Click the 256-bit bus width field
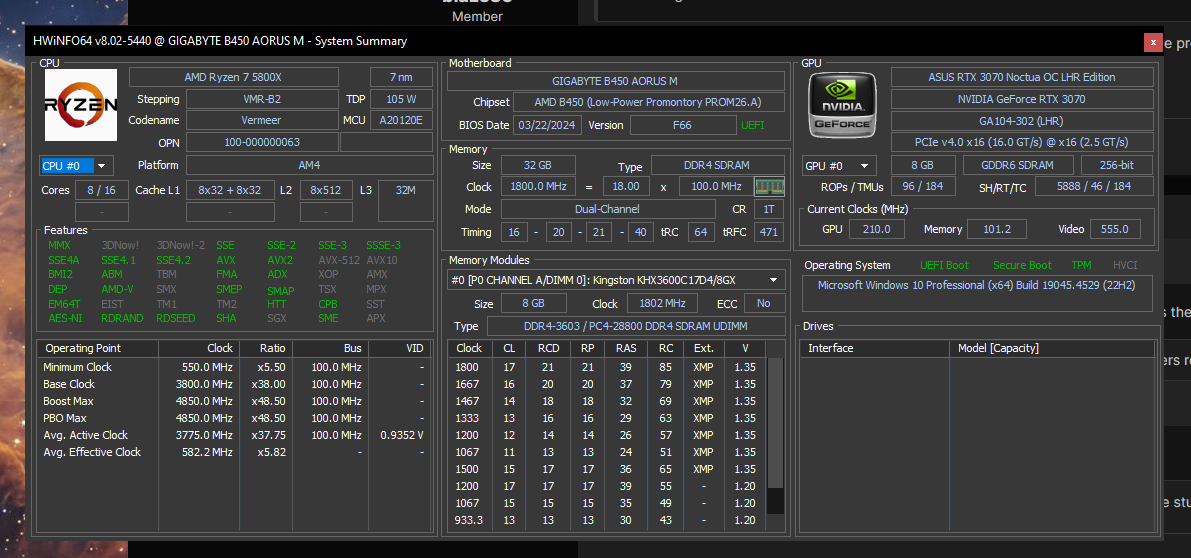Viewport: 1191px width, 558px height. [x=1117, y=165]
